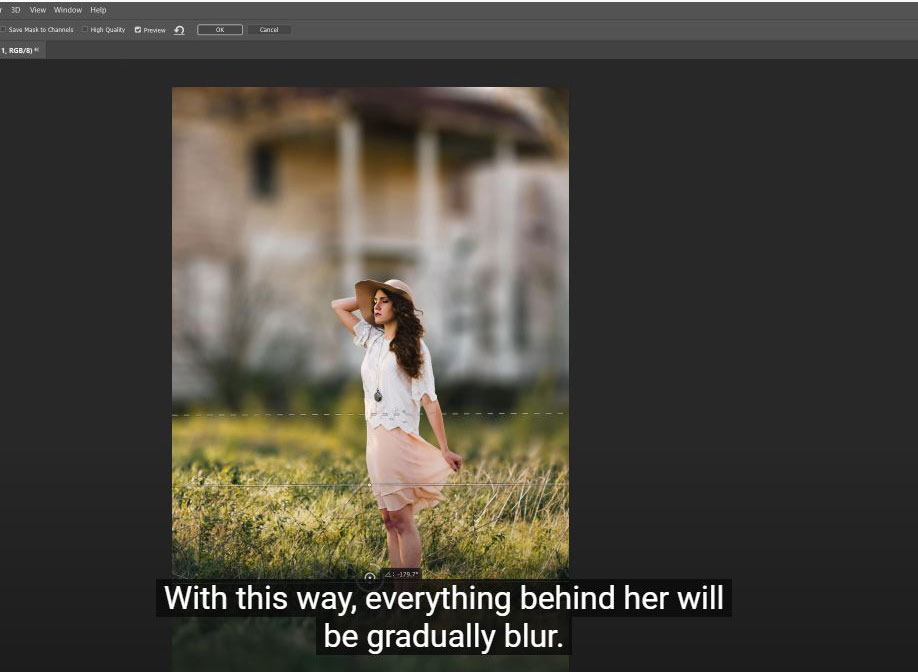Cancel the blur gallery changes

269,30
